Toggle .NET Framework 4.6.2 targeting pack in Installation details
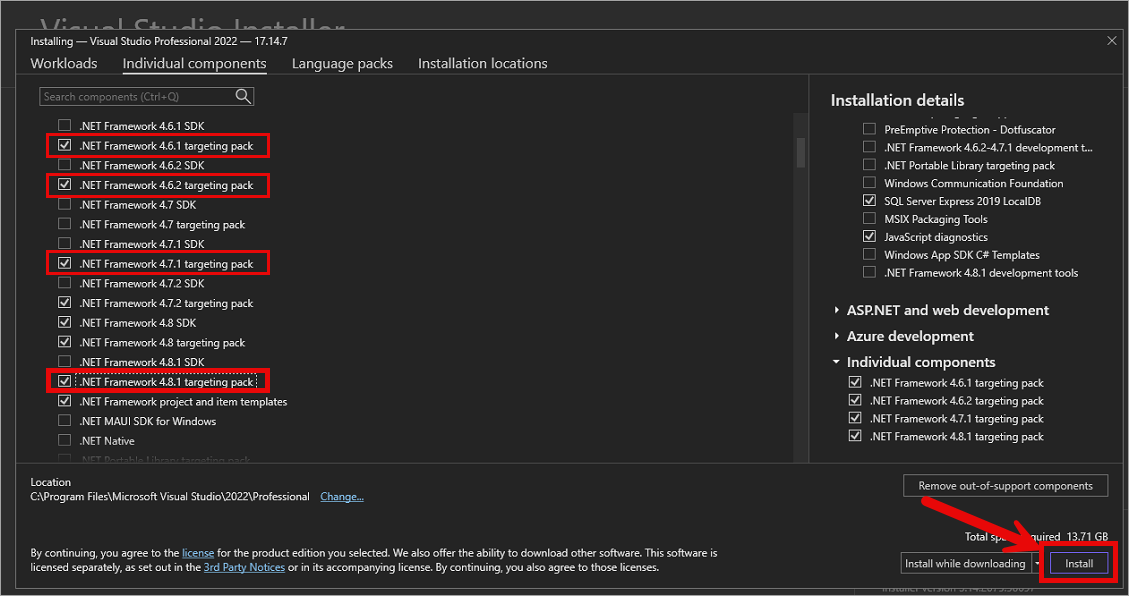The width and height of the screenshot is (1129, 596). pos(855,400)
